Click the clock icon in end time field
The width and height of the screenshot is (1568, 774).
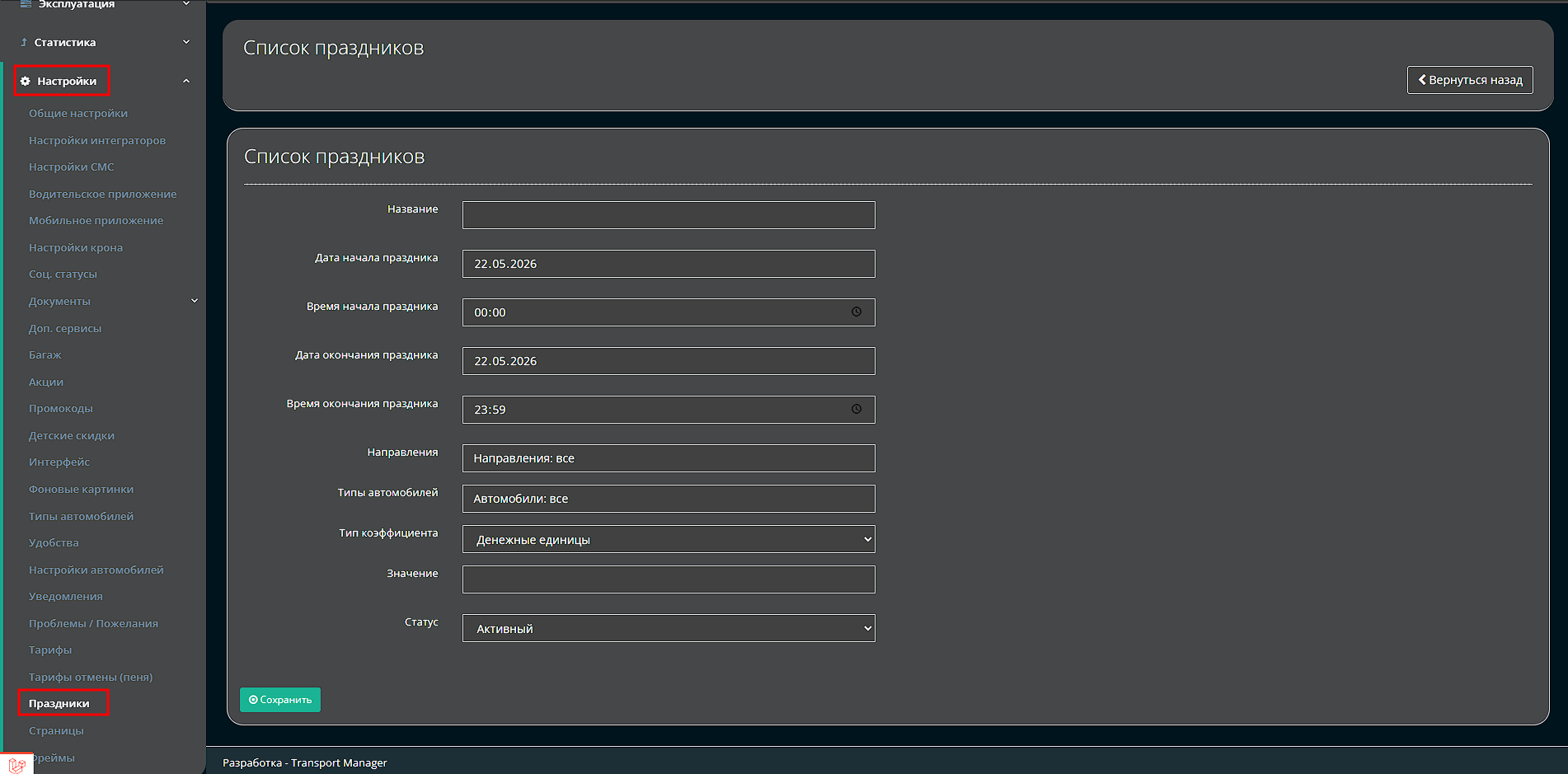tap(857, 409)
